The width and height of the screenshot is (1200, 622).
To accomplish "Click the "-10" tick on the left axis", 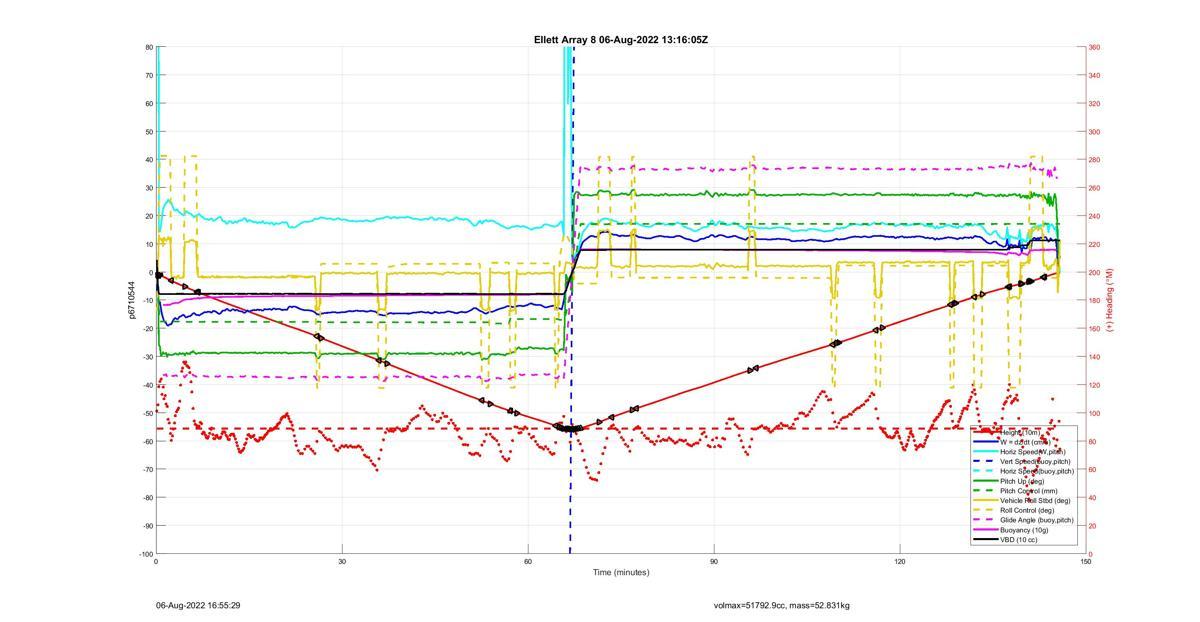I will (x=148, y=301).
